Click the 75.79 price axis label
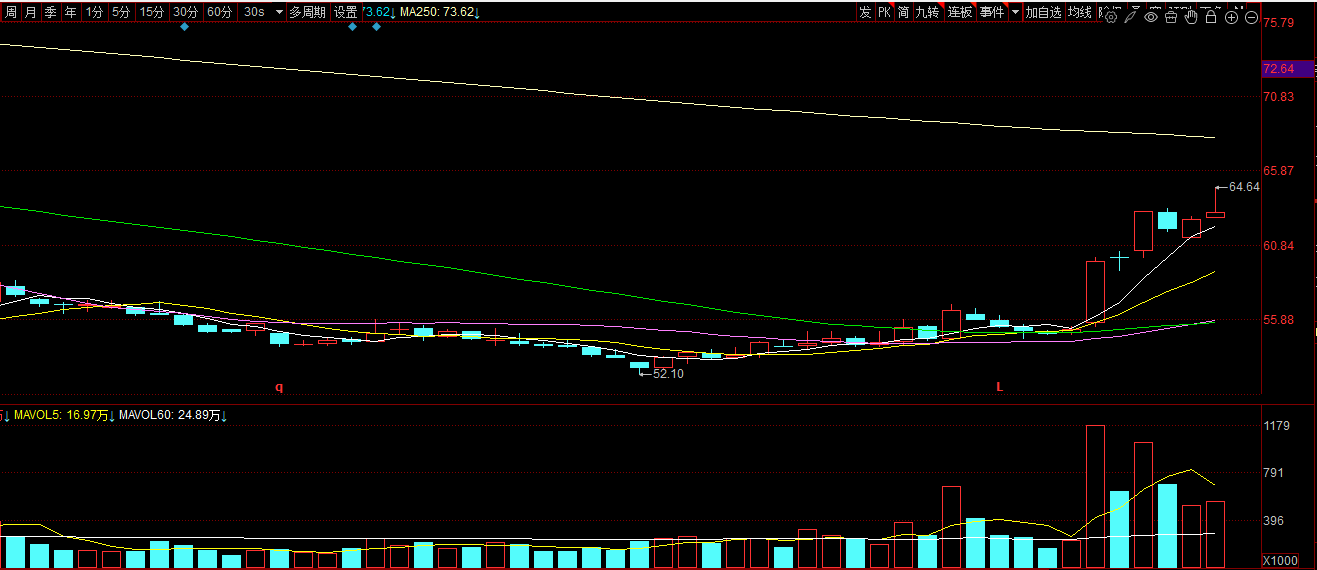The height and width of the screenshot is (570, 1317). 1279,23
